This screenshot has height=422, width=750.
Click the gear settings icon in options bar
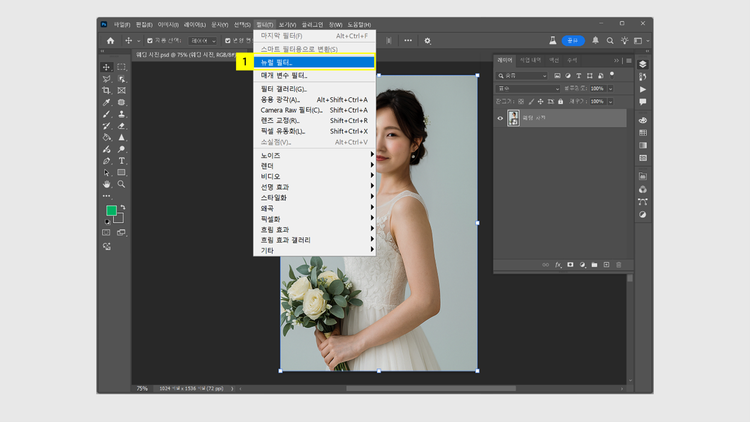coord(428,41)
